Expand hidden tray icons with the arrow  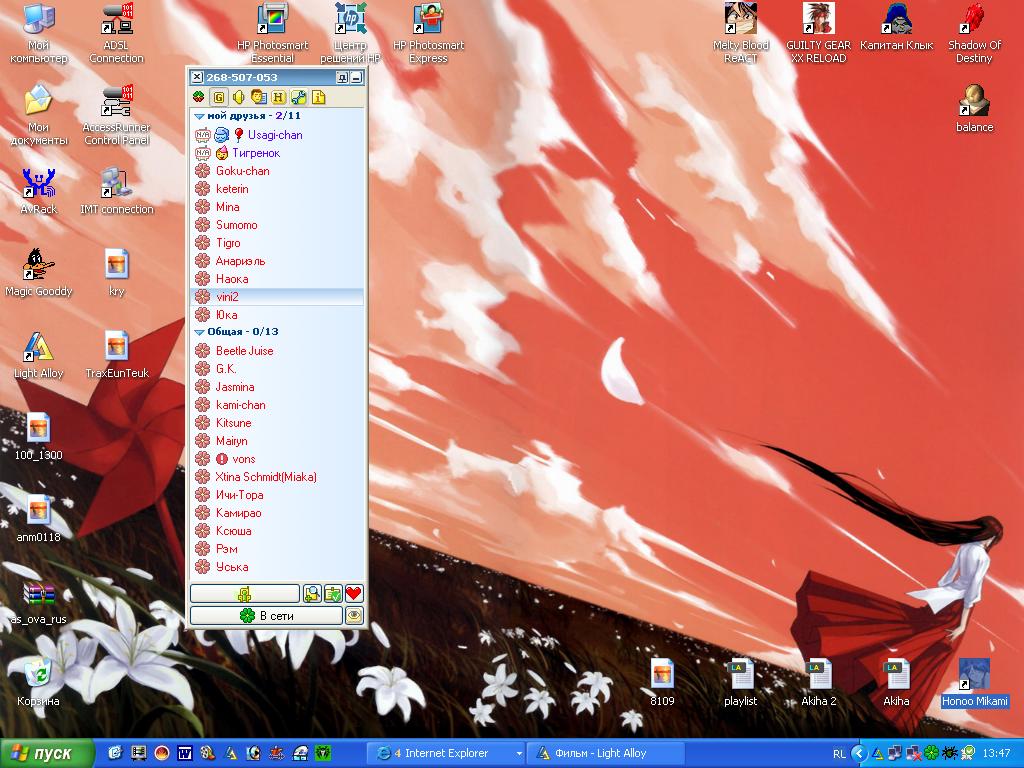click(859, 754)
